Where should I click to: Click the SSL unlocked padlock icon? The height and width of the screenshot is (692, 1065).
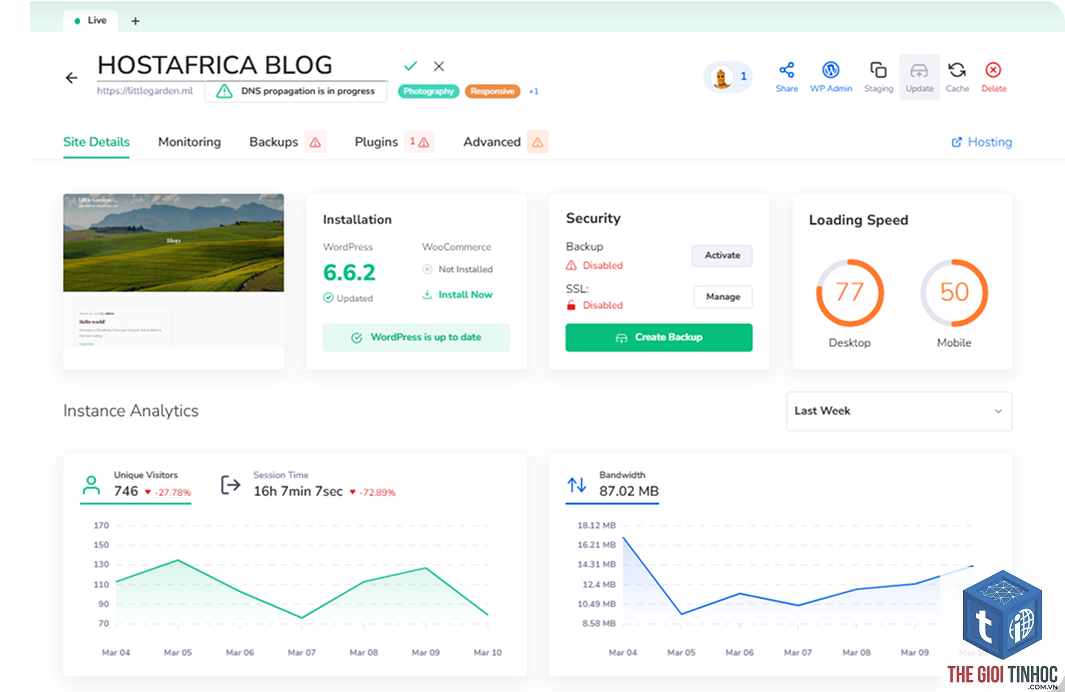[571, 305]
